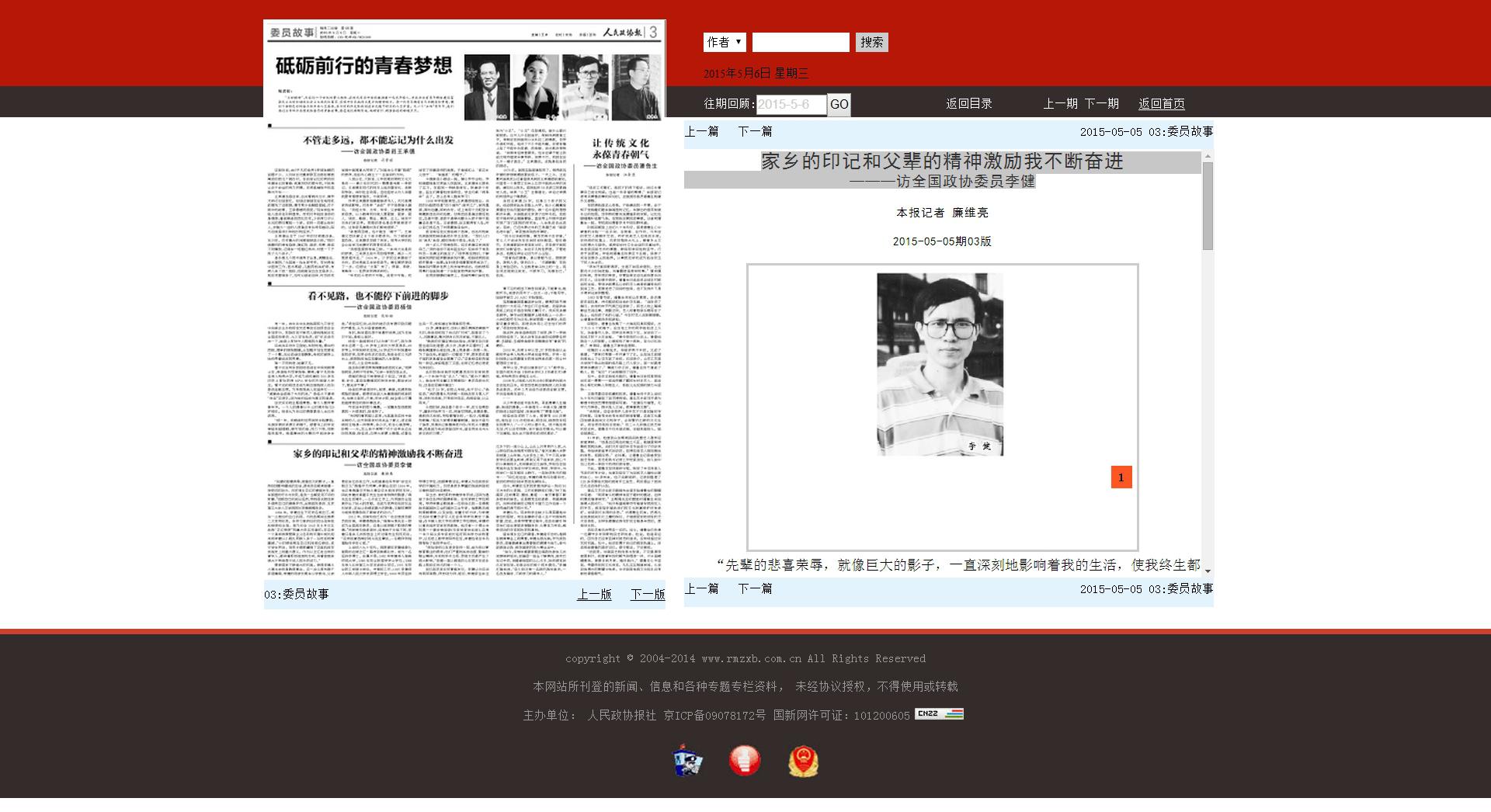
Task: Select the orange page number 1 marker
Action: pos(1121,477)
